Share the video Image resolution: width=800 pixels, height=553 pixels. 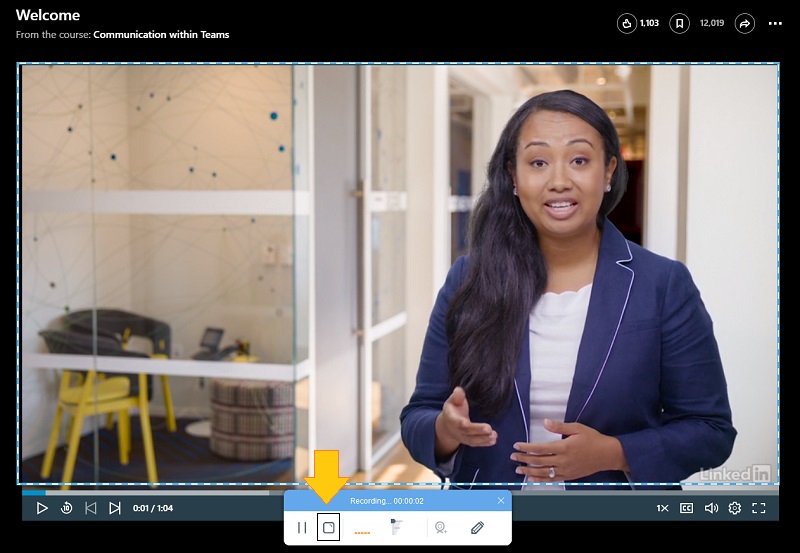click(744, 23)
